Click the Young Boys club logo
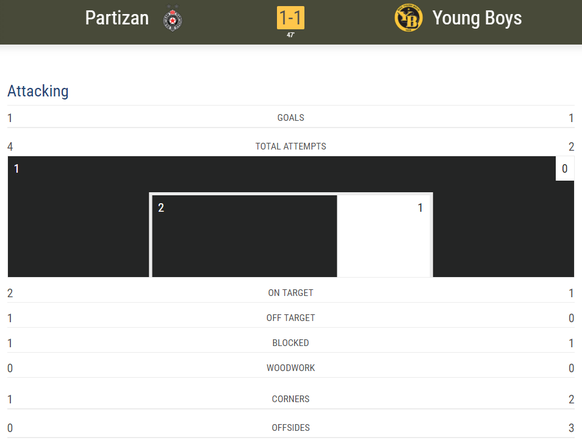 point(408,18)
